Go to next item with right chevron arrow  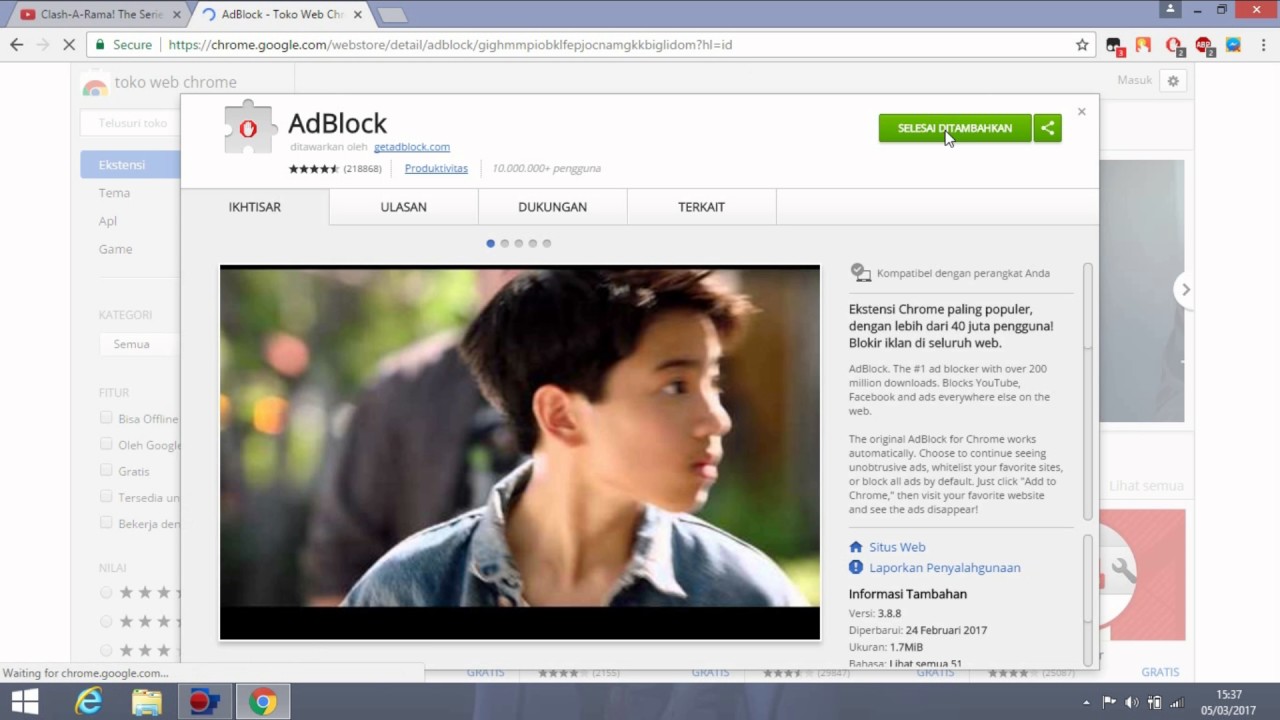[1185, 289]
